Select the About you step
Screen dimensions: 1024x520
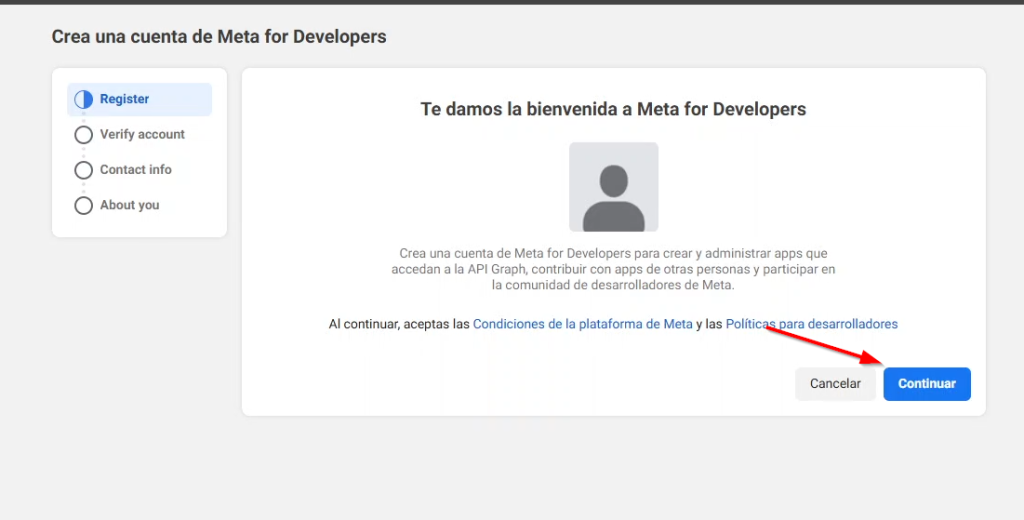coord(117,205)
